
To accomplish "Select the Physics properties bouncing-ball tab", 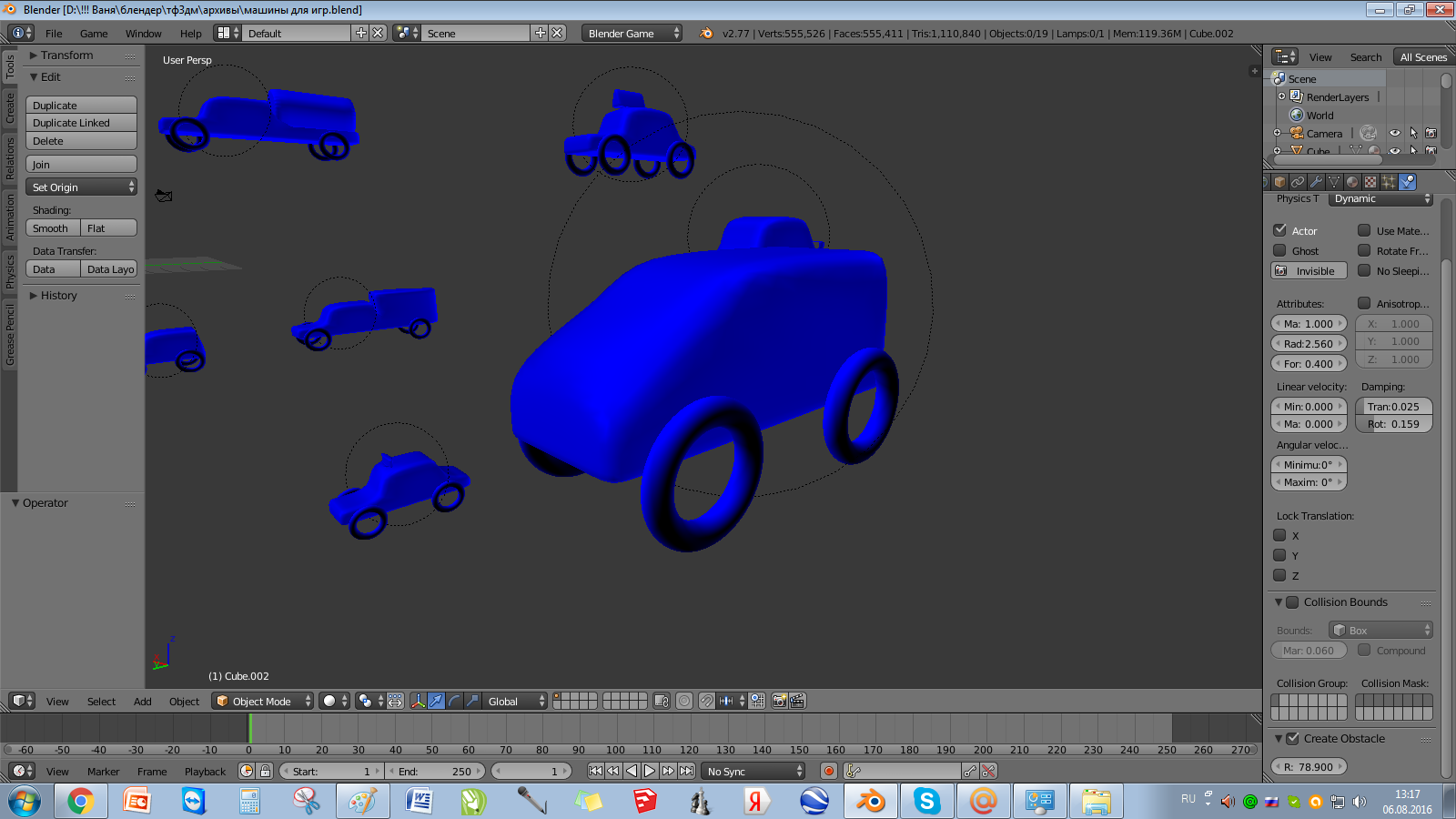I will tap(1408, 182).
